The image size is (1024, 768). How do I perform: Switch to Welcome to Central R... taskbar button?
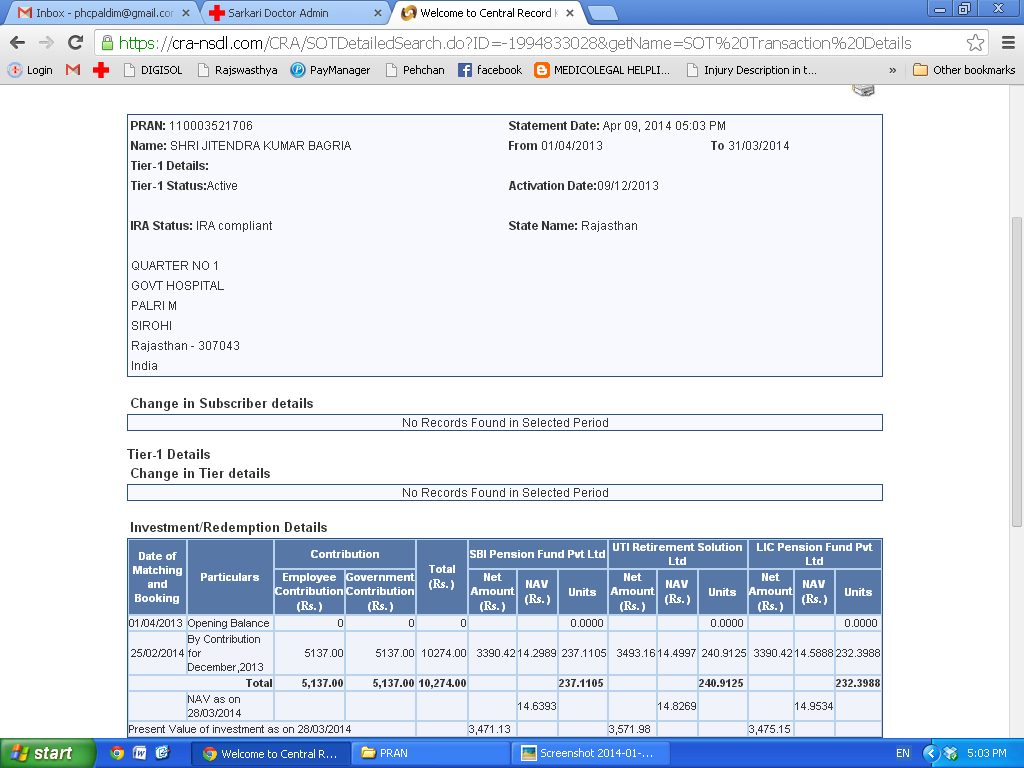270,754
